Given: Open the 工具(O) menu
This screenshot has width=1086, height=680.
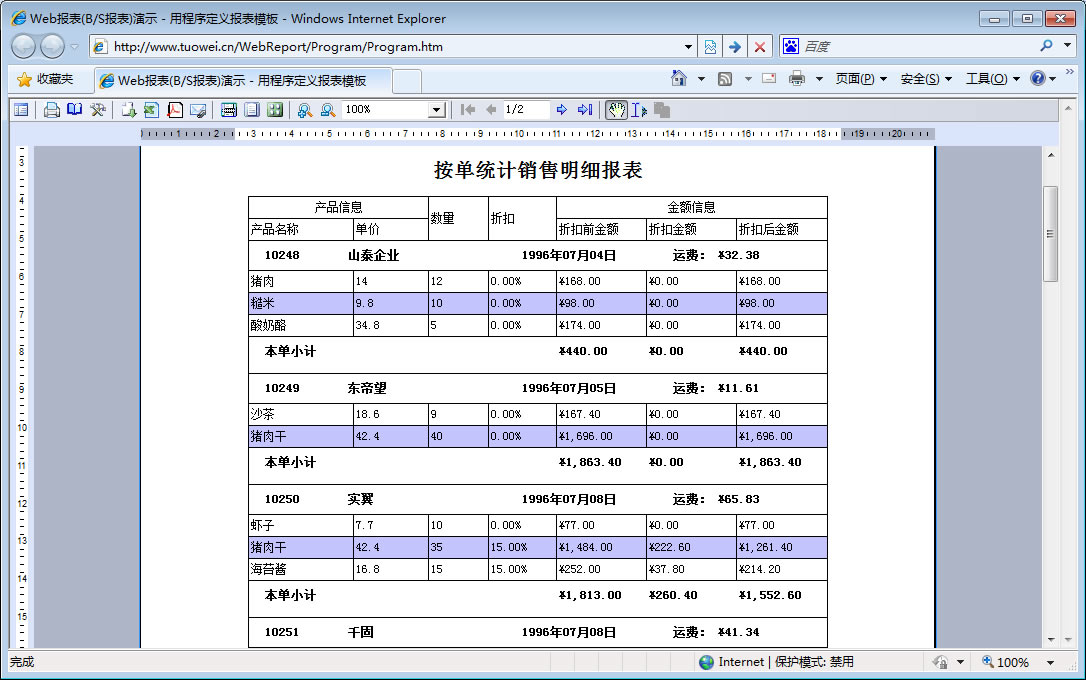Looking at the screenshot, I should pos(992,79).
